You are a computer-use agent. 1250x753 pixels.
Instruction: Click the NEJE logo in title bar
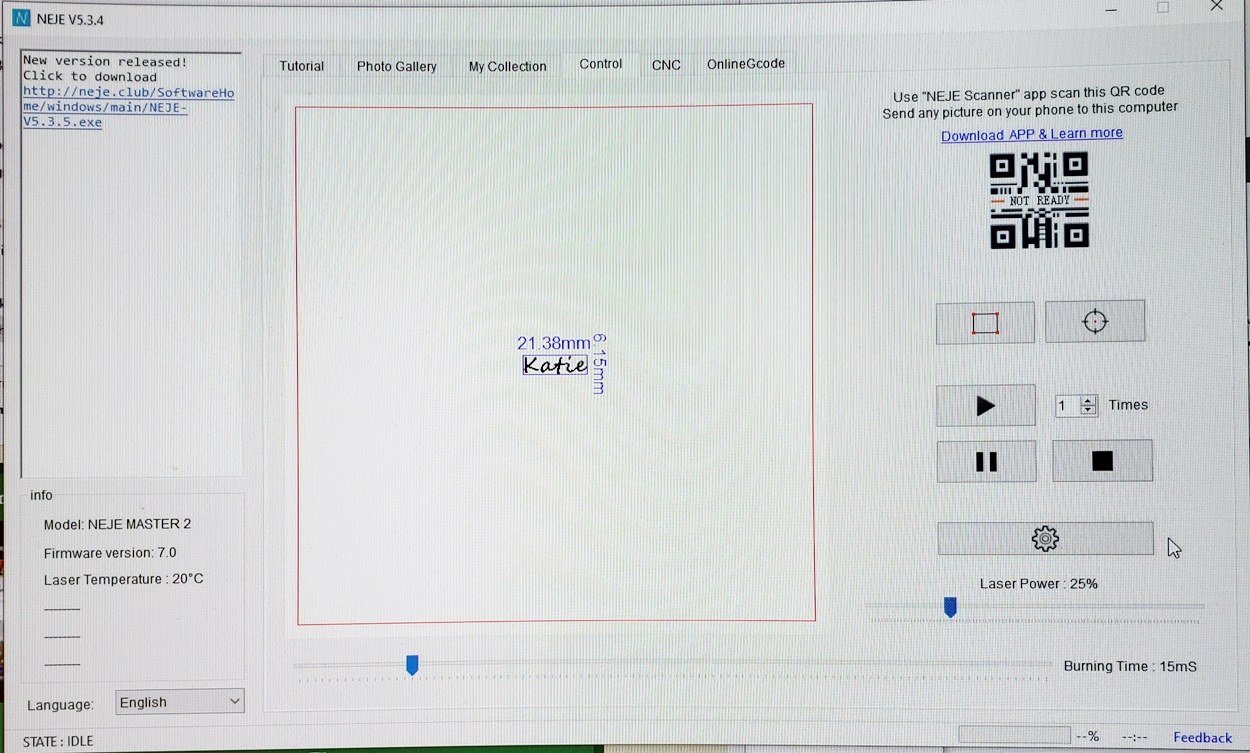(x=22, y=19)
